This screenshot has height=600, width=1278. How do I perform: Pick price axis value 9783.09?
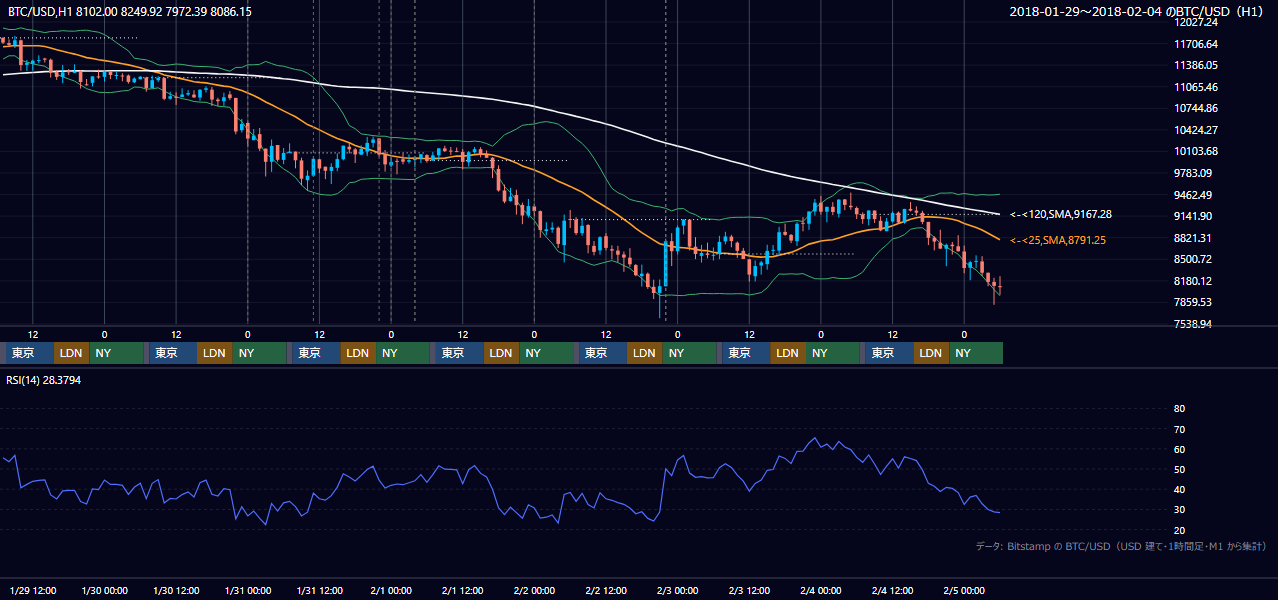[1195, 173]
